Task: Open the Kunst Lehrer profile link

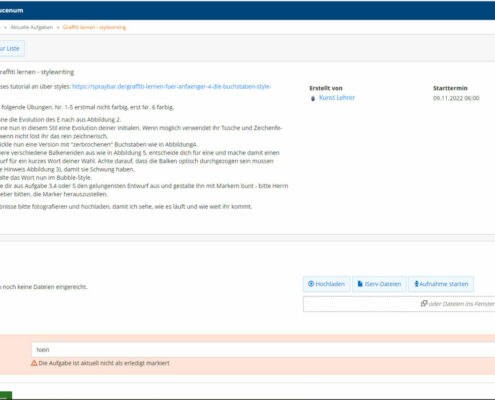Action: (x=337, y=98)
